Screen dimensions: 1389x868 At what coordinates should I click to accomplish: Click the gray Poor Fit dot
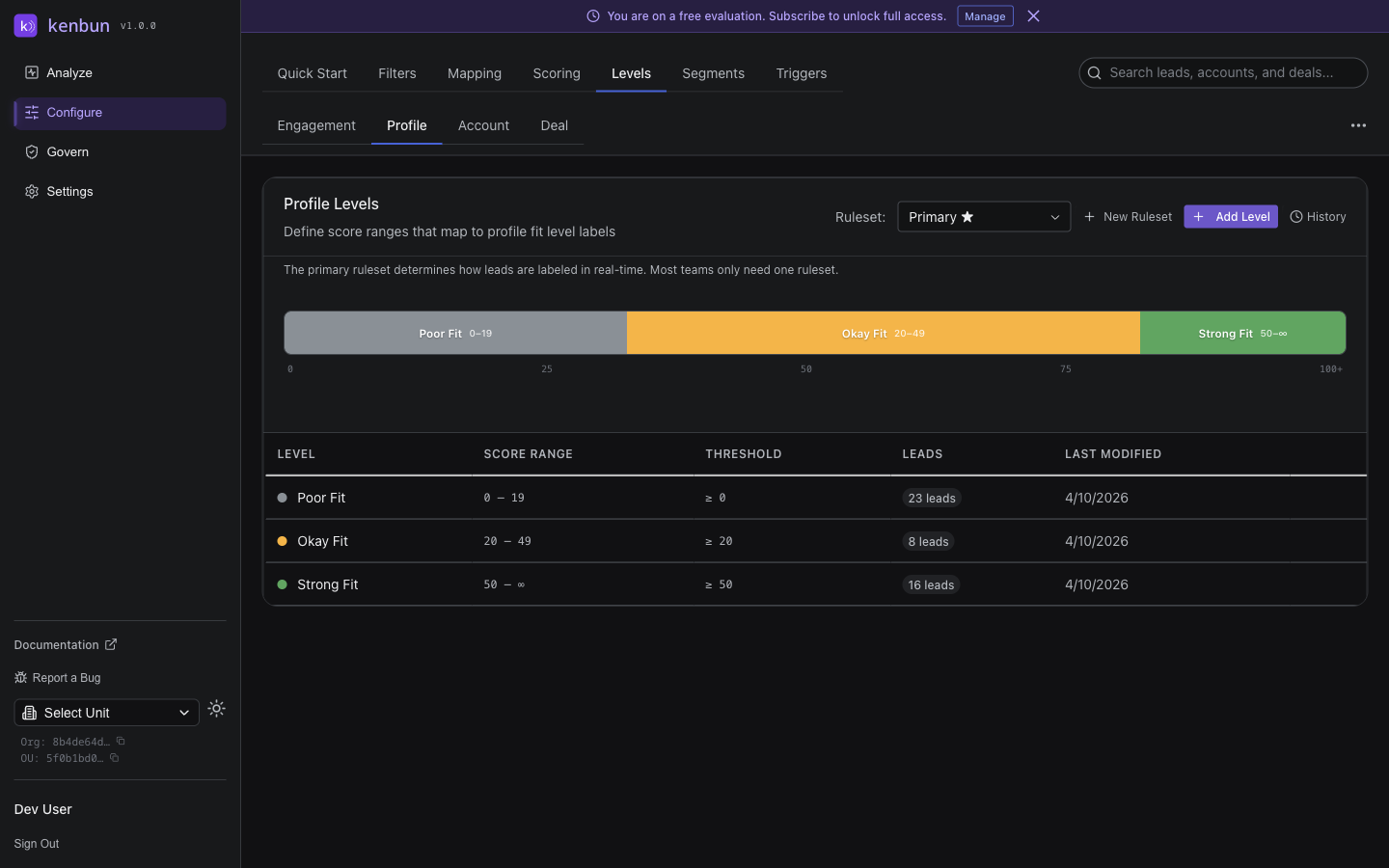(283, 498)
